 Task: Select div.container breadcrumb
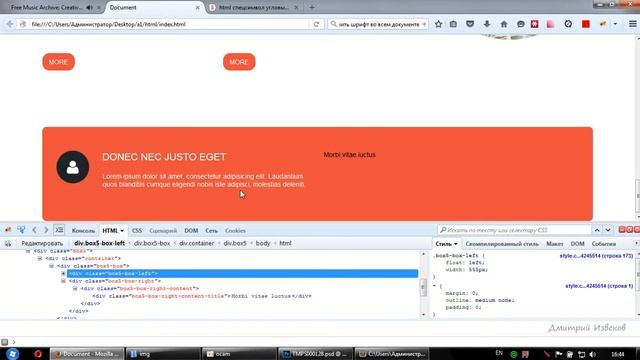coord(196,243)
